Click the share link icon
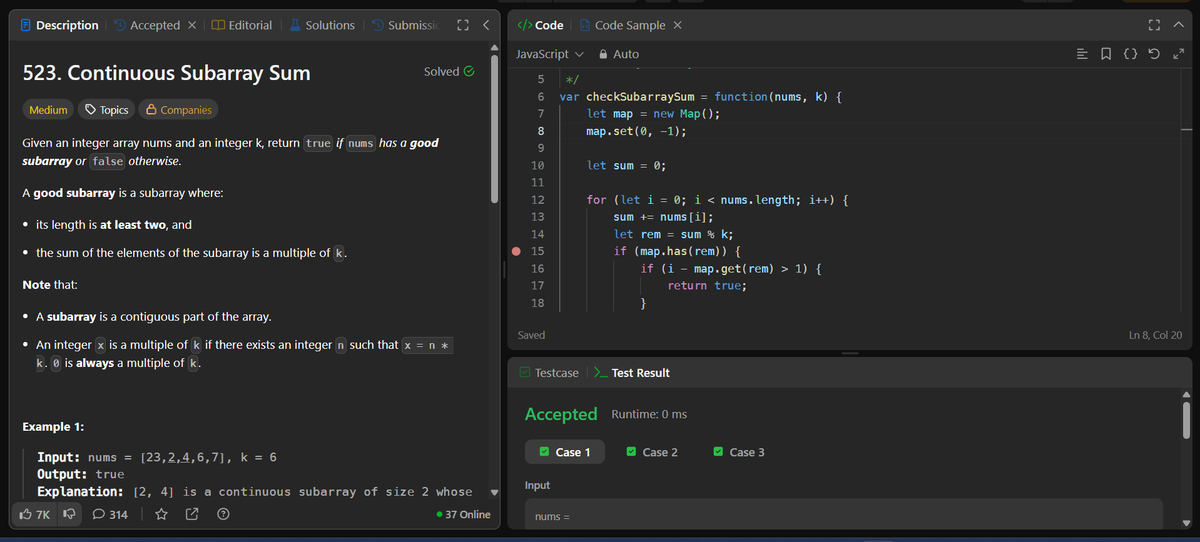Screen dimensions: 1200x542 pyautogui.click(x=193, y=515)
